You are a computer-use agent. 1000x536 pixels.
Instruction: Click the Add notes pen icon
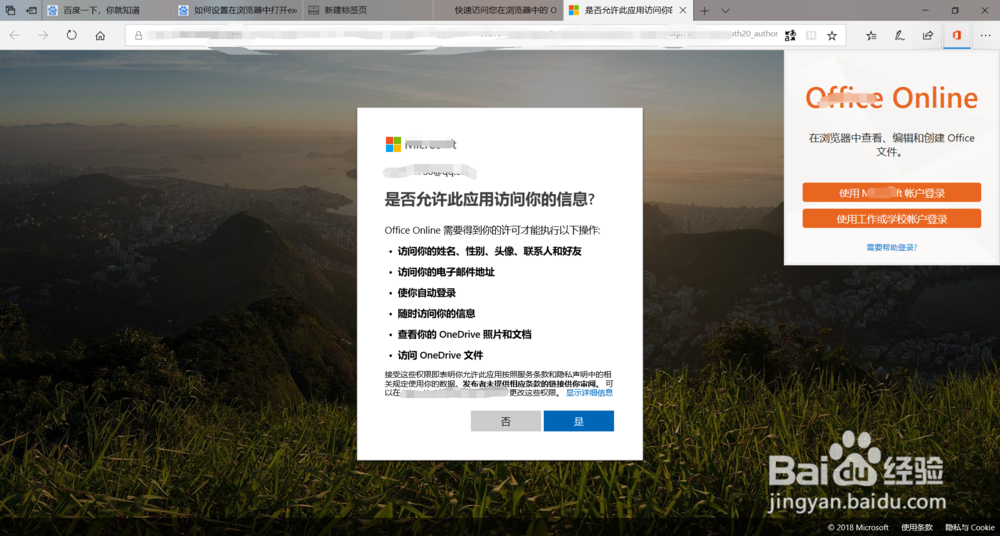click(899, 36)
